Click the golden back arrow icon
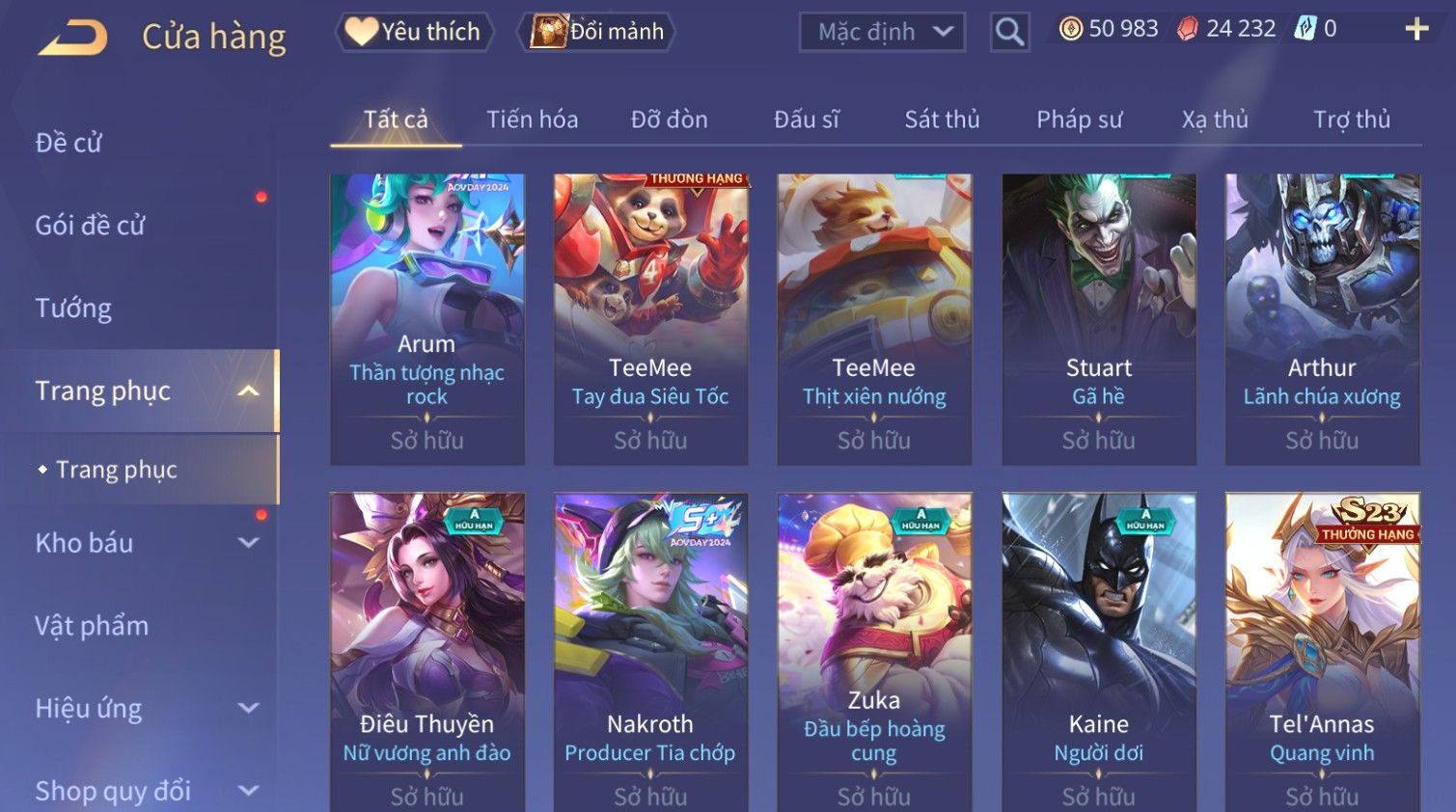Image resolution: width=1456 pixels, height=812 pixels. click(72, 38)
